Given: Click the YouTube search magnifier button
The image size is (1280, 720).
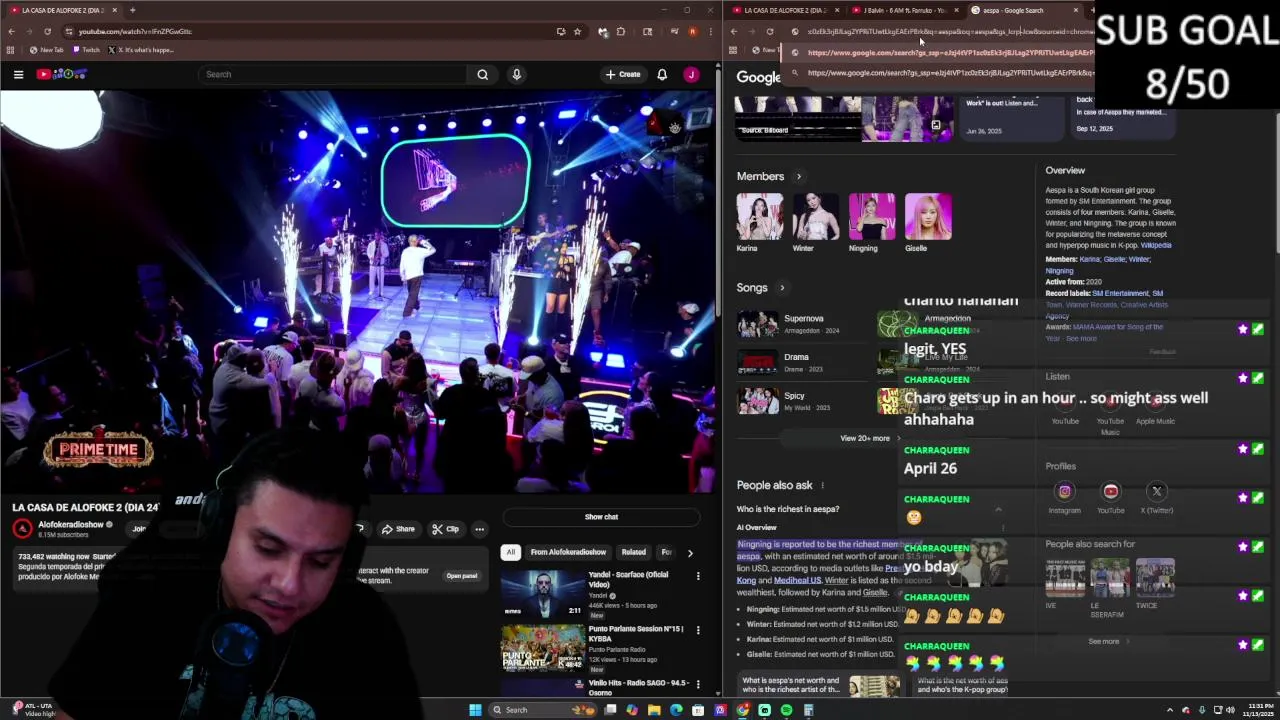Looking at the screenshot, I should [482, 74].
